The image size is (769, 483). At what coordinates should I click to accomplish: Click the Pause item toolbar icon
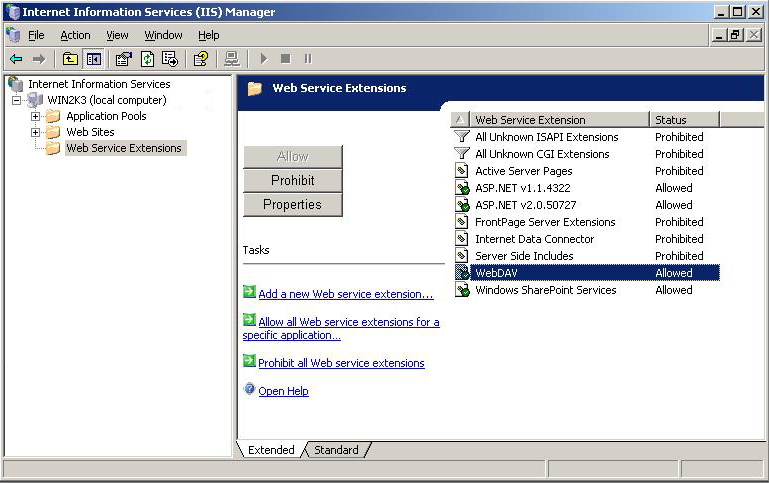pos(308,59)
